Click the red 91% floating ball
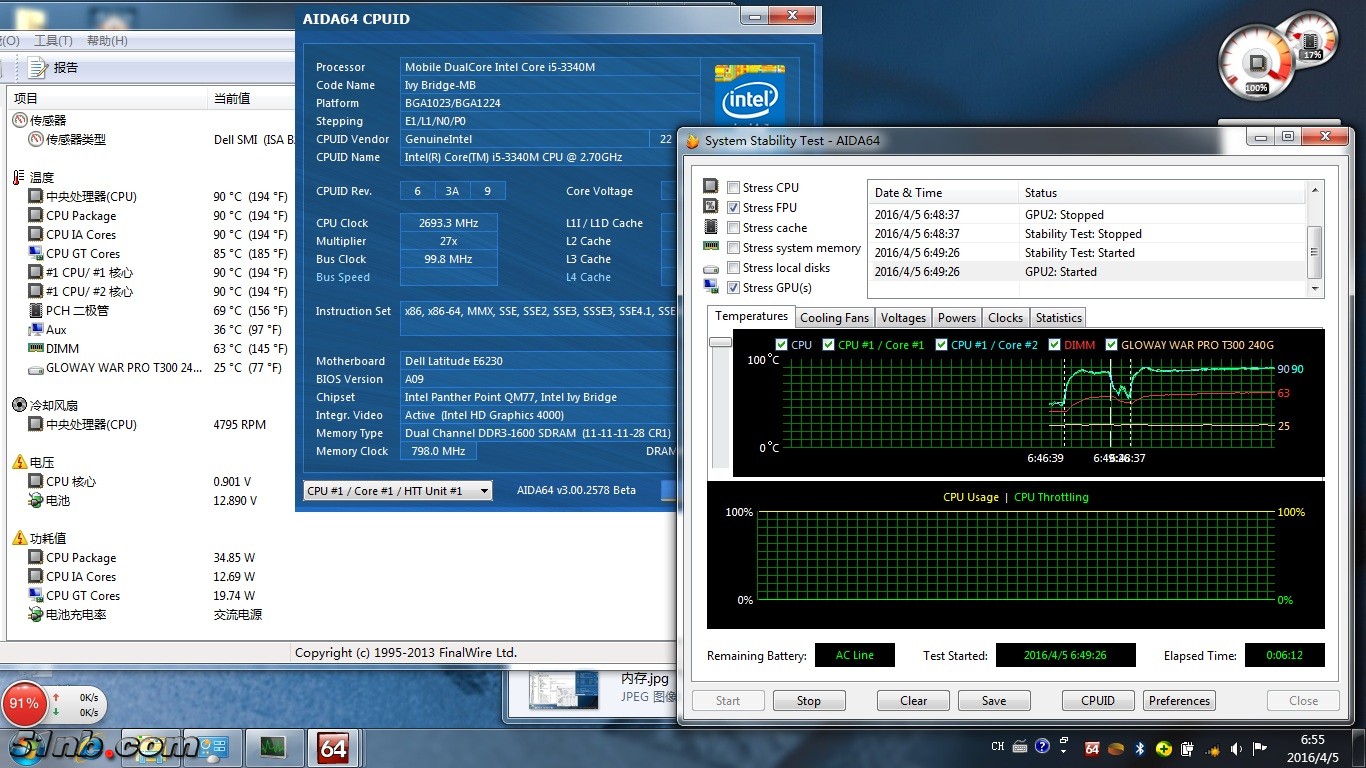This screenshot has width=1366, height=768. [24, 704]
